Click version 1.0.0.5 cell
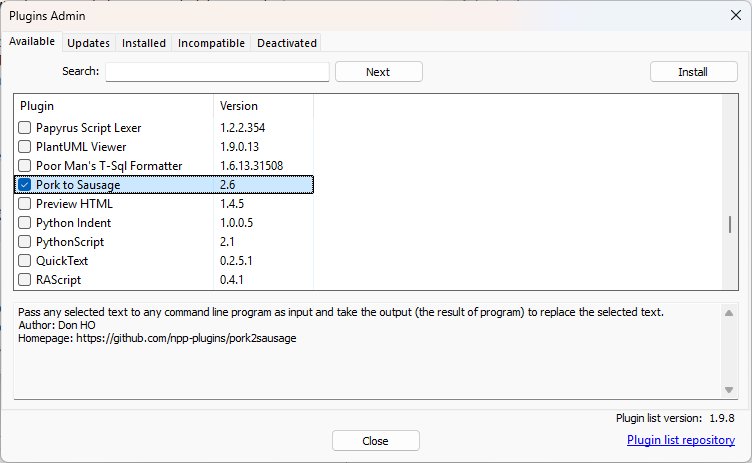752x463 pixels. point(236,223)
